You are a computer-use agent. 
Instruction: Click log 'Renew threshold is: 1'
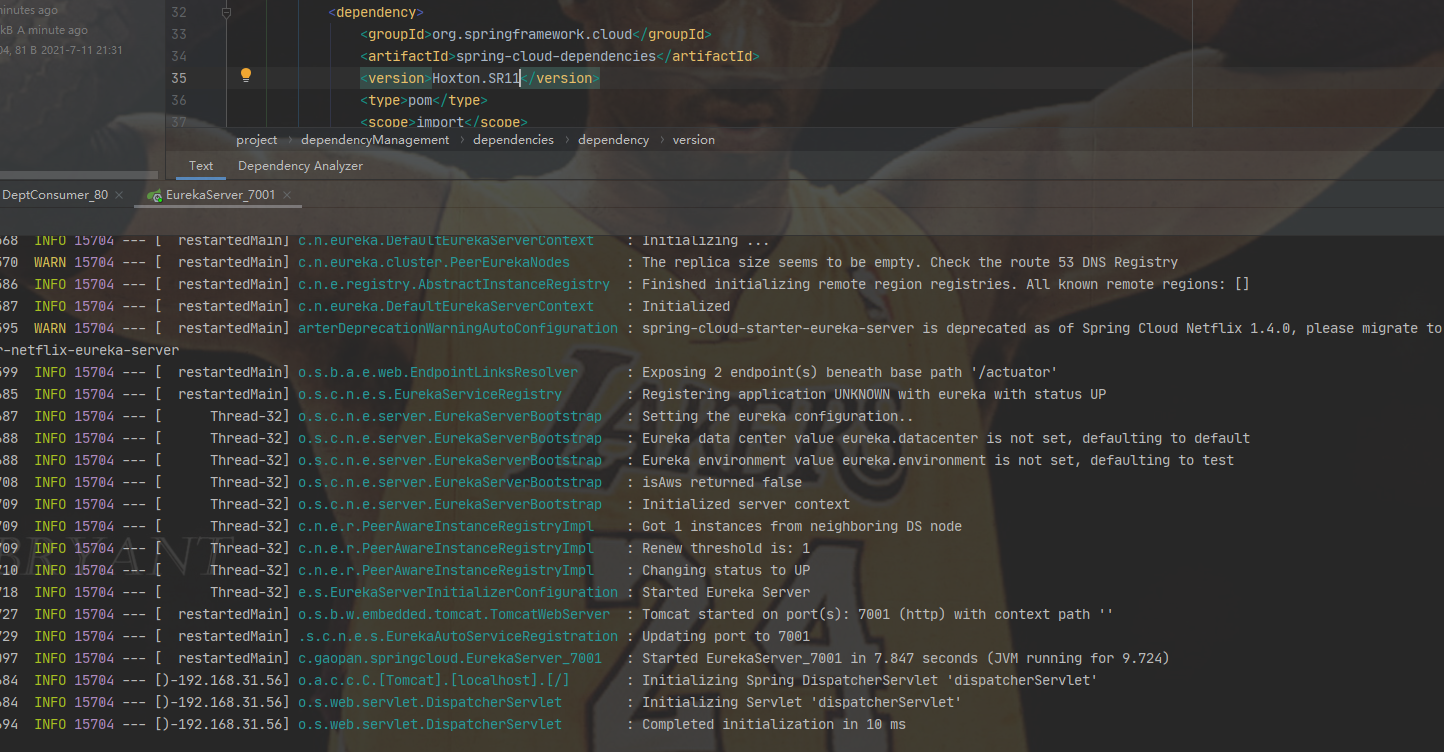point(726,548)
